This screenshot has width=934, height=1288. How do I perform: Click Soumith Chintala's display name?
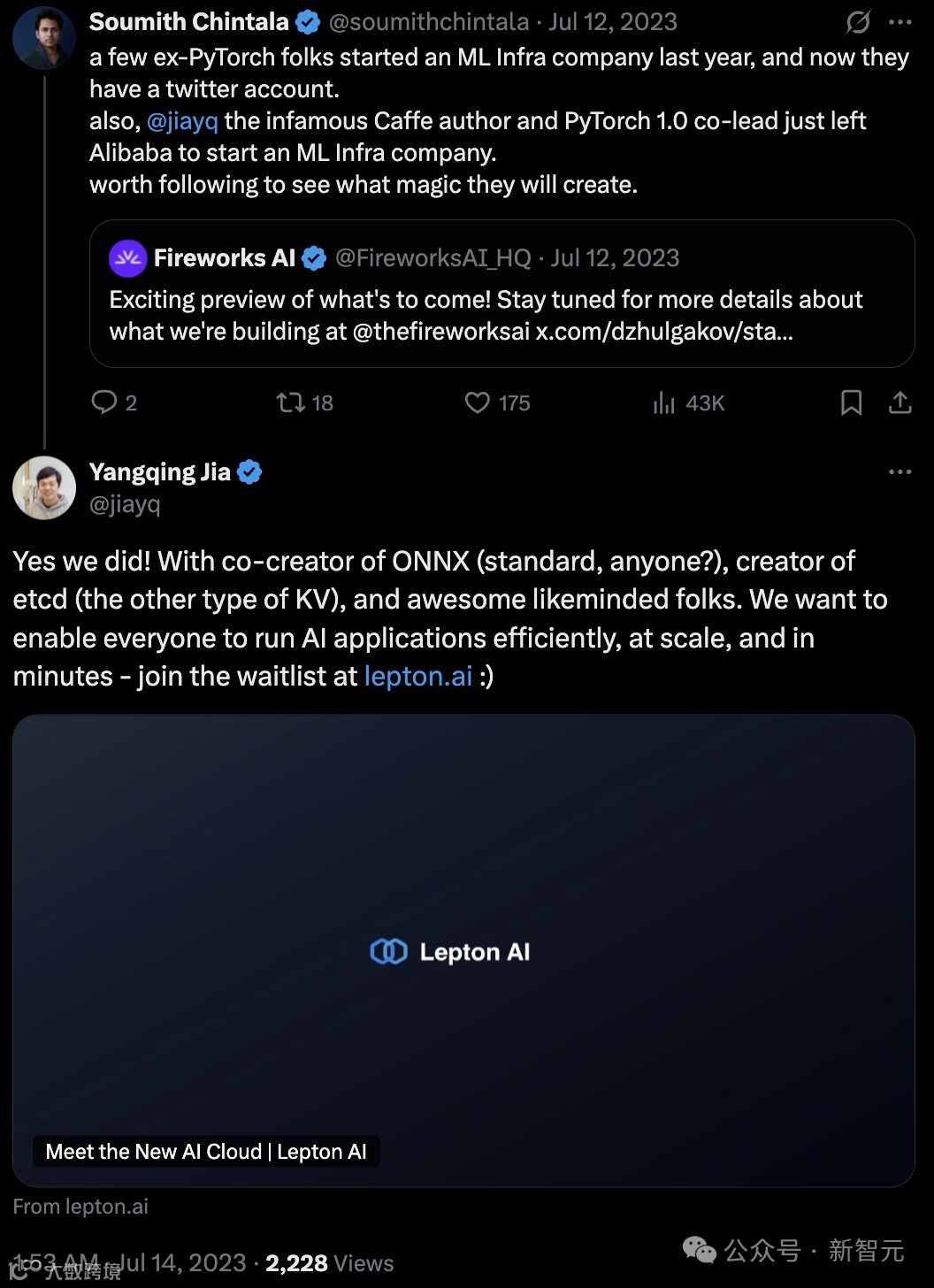(189, 22)
